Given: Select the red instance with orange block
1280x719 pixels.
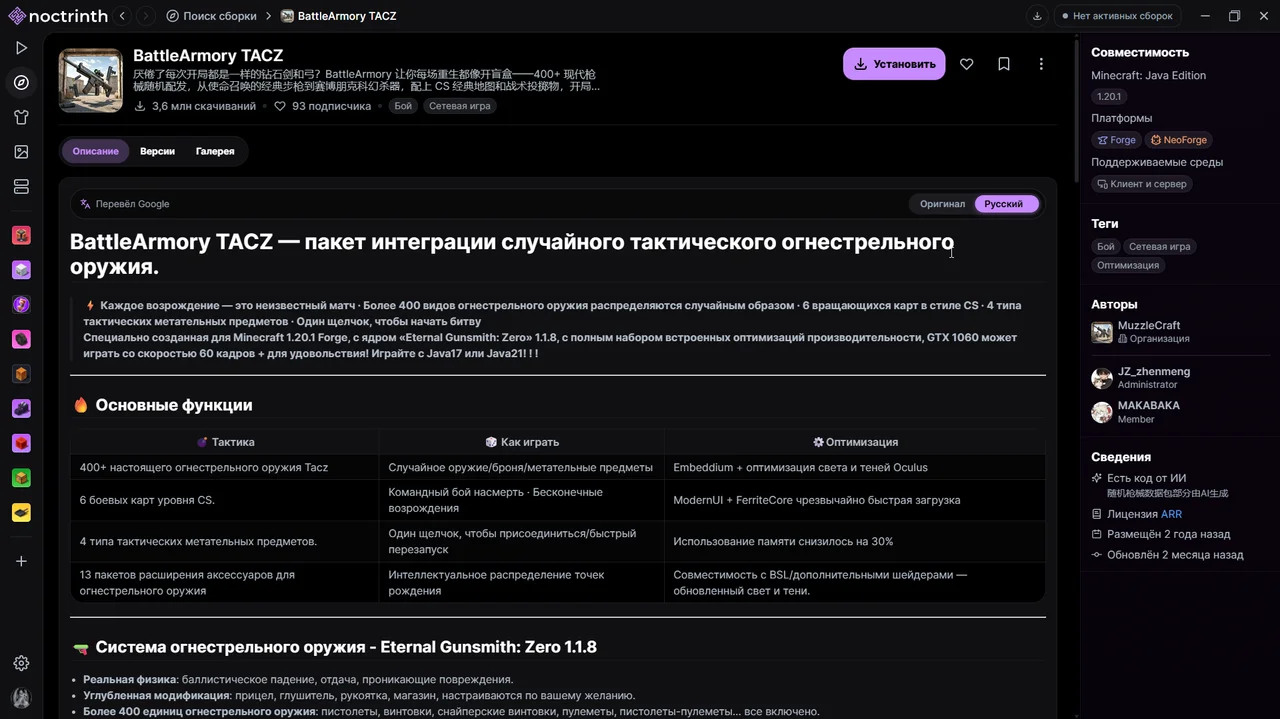Looking at the screenshot, I should click(21, 236).
